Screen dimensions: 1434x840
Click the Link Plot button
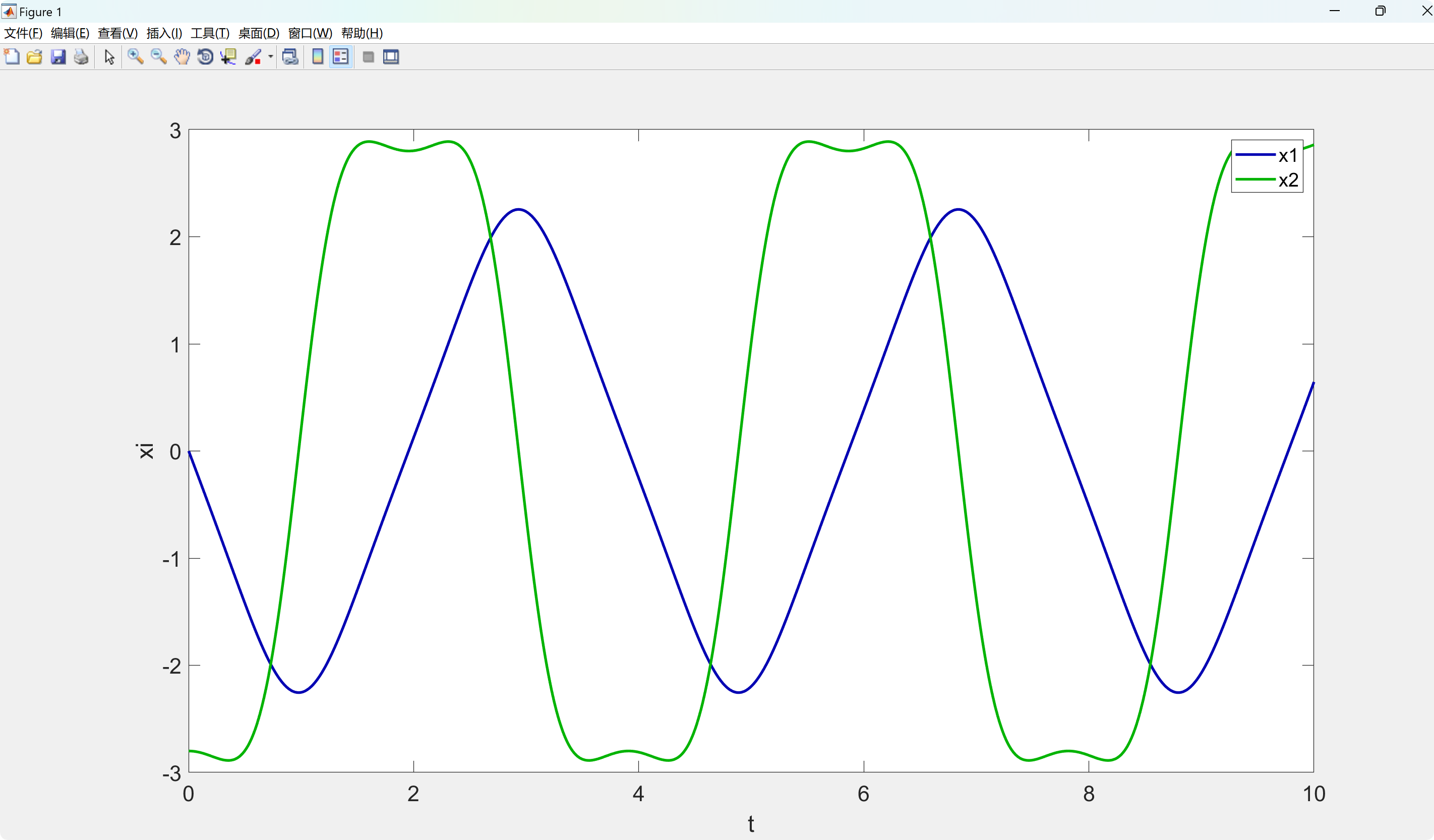[290, 57]
